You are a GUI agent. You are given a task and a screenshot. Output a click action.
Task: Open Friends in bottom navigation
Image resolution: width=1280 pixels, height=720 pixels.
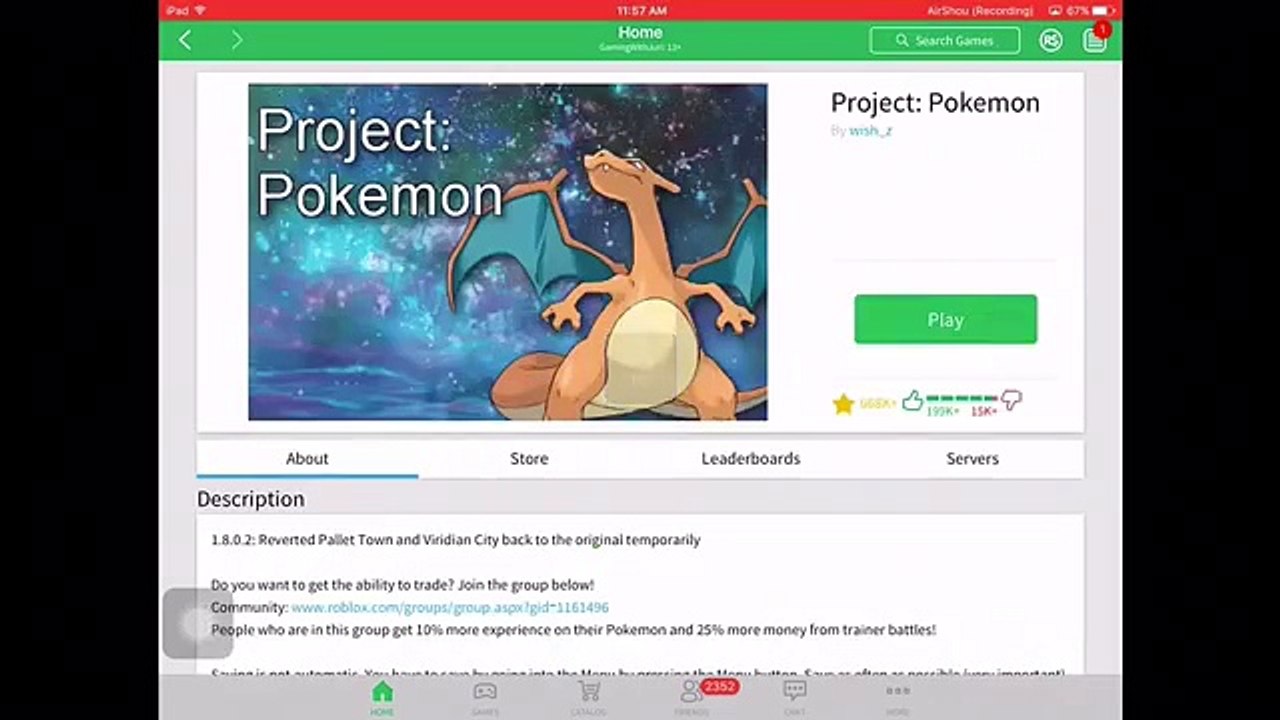tap(691, 697)
